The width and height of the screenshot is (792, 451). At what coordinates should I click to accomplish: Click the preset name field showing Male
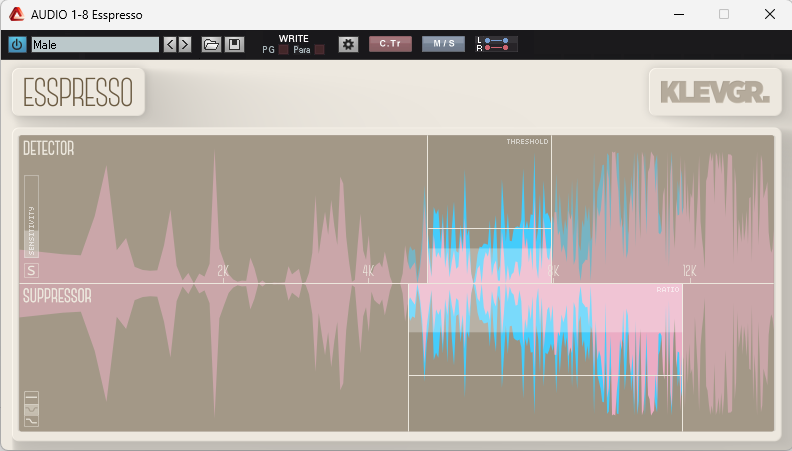[x=95, y=44]
